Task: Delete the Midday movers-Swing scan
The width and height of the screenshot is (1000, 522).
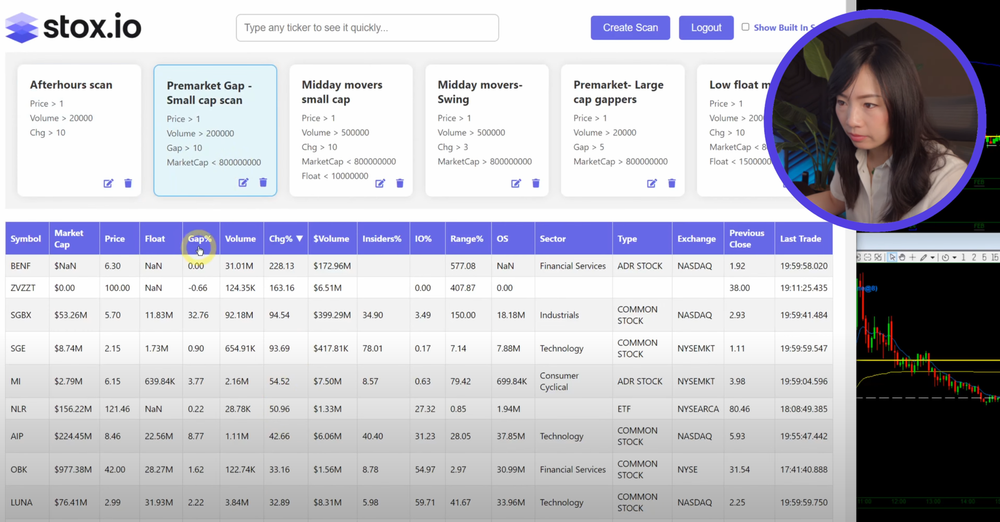Action: 536,183
